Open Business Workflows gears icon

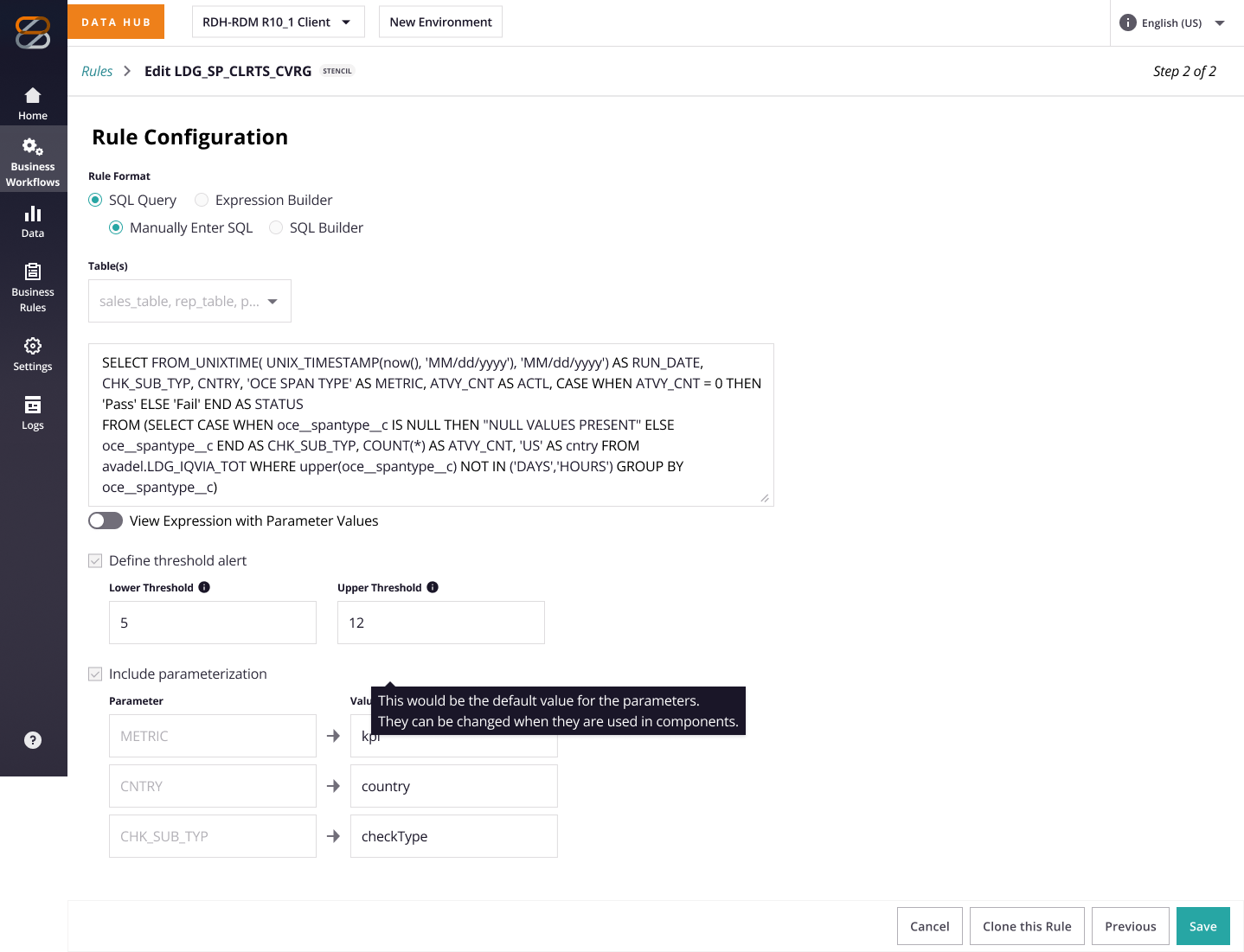[x=33, y=146]
